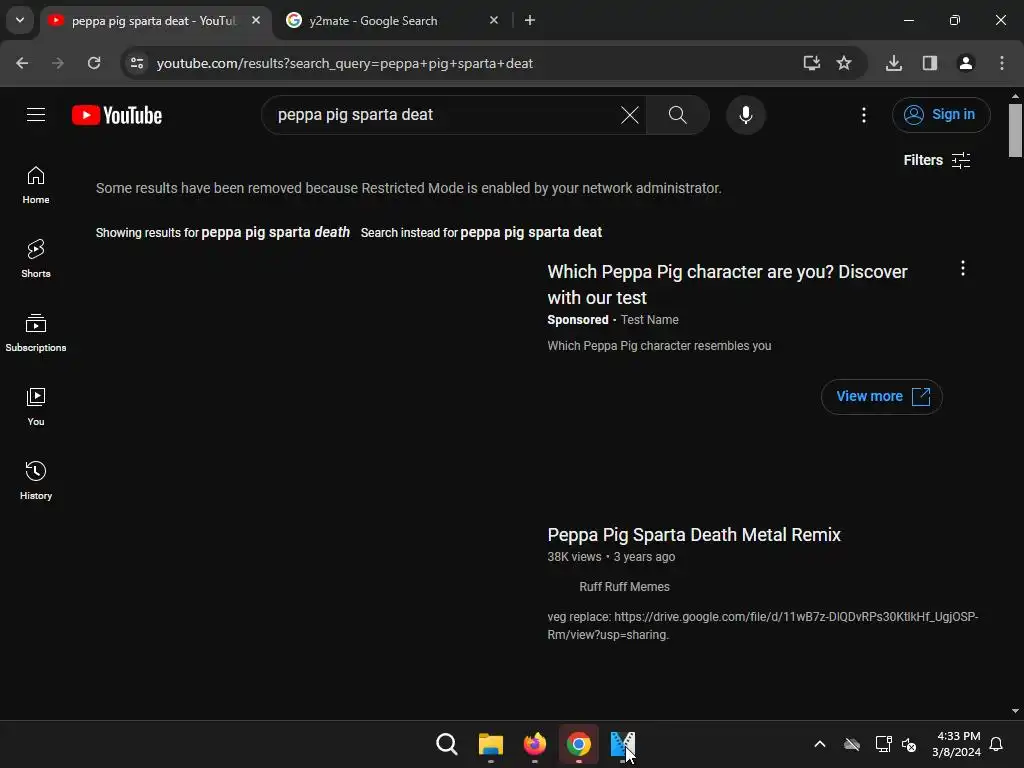Open the sponsored result's three-dot options
This screenshot has width=1024, height=768.
(962, 268)
